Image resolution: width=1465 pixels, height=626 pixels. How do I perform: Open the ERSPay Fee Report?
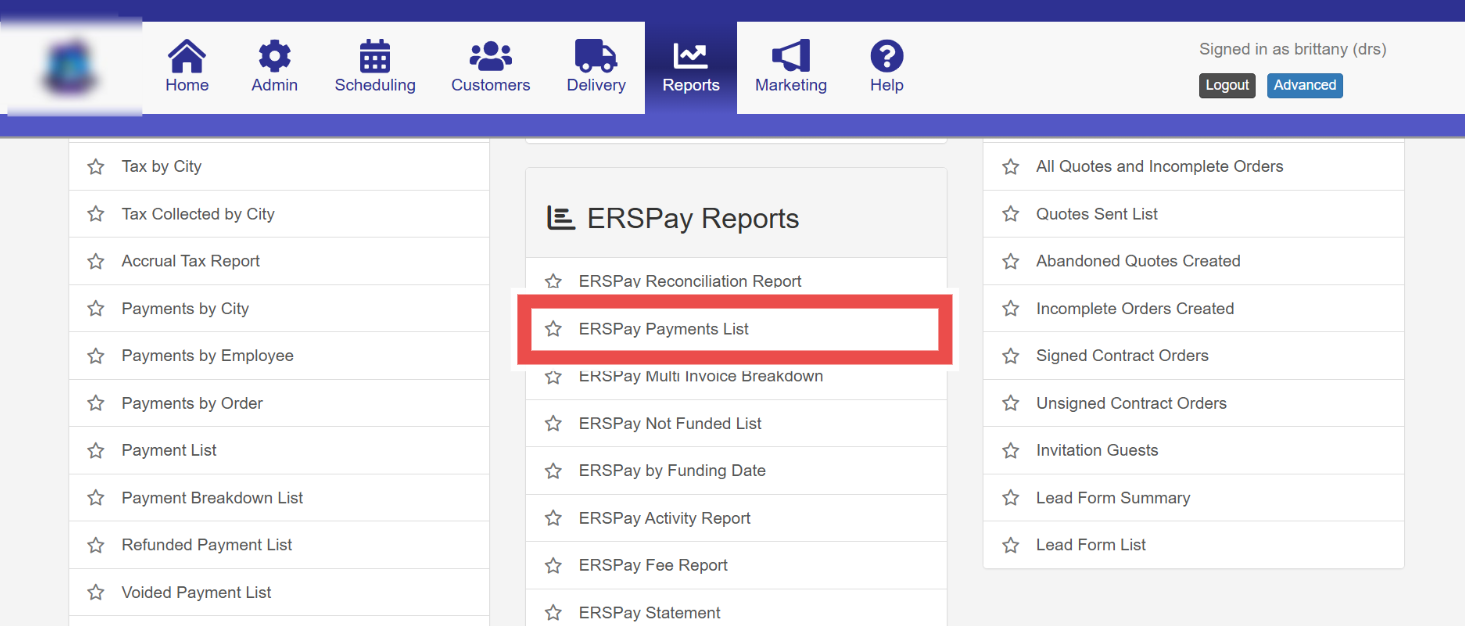pos(653,565)
